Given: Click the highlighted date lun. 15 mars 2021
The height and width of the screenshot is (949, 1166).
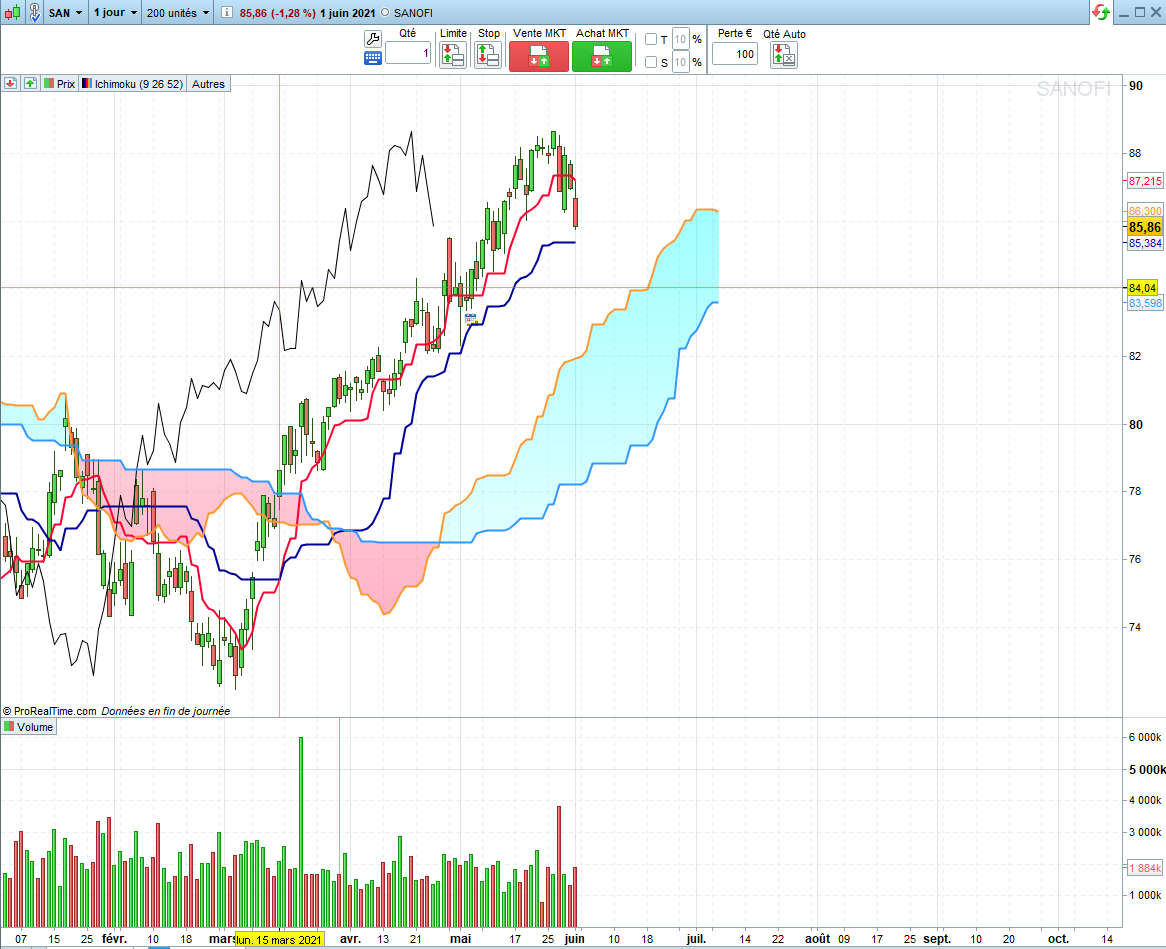Looking at the screenshot, I should pyautogui.click(x=280, y=939).
